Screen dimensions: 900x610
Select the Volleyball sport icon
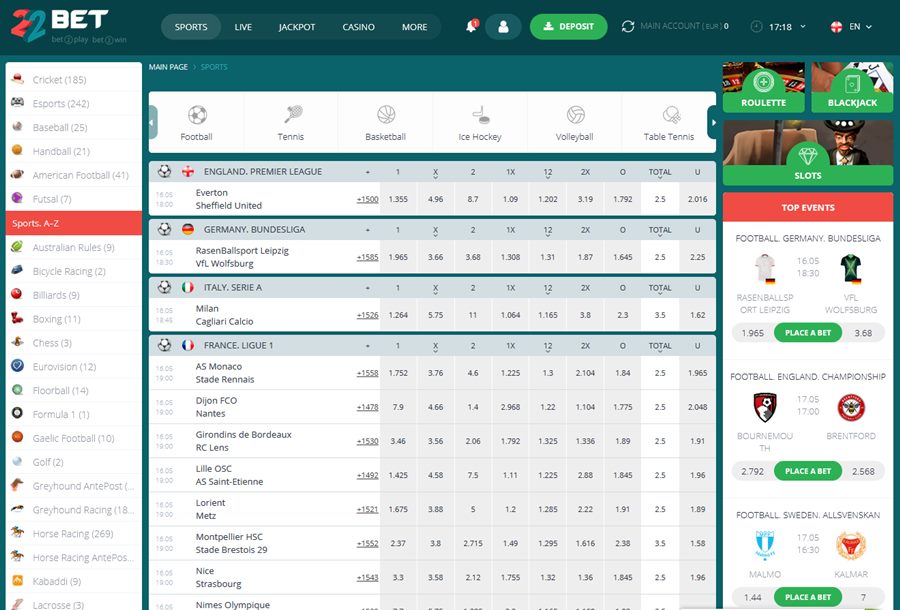point(575,115)
